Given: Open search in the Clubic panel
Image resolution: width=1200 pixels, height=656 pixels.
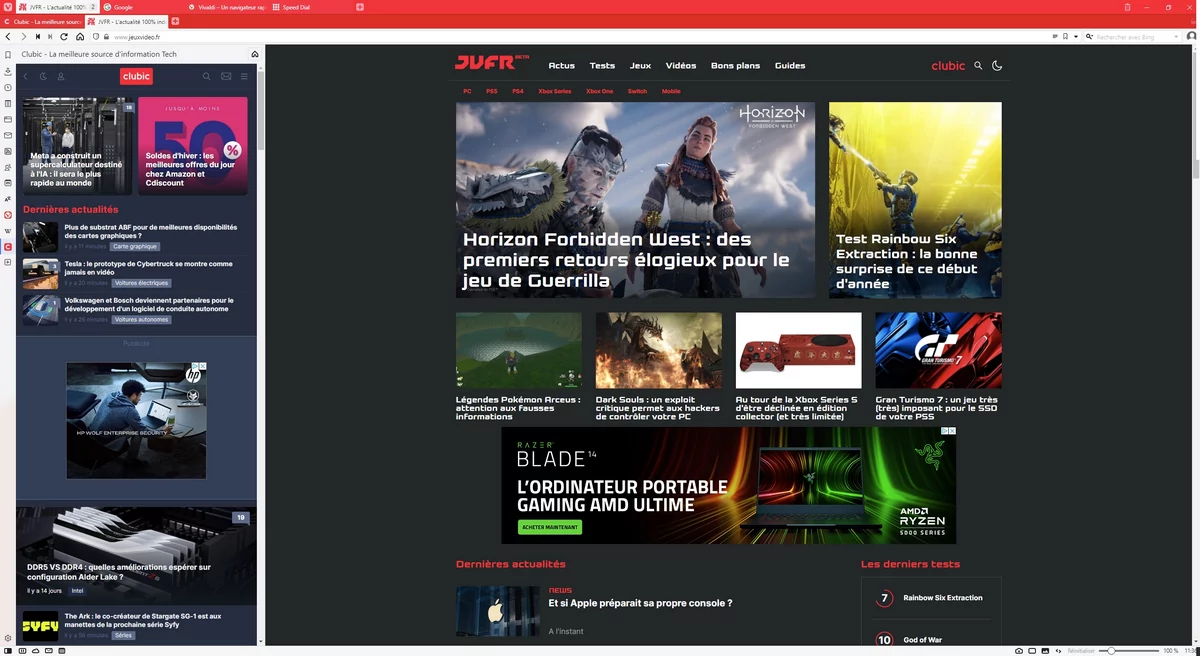Looking at the screenshot, I should point(207,76).
